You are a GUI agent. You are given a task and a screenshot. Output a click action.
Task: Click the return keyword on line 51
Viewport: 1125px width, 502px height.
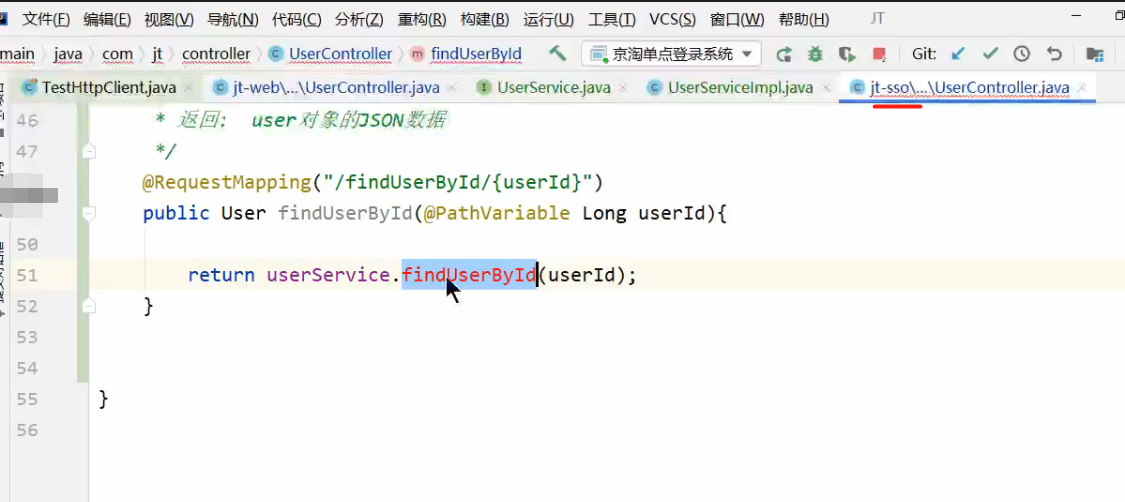[x=221, y=275]
